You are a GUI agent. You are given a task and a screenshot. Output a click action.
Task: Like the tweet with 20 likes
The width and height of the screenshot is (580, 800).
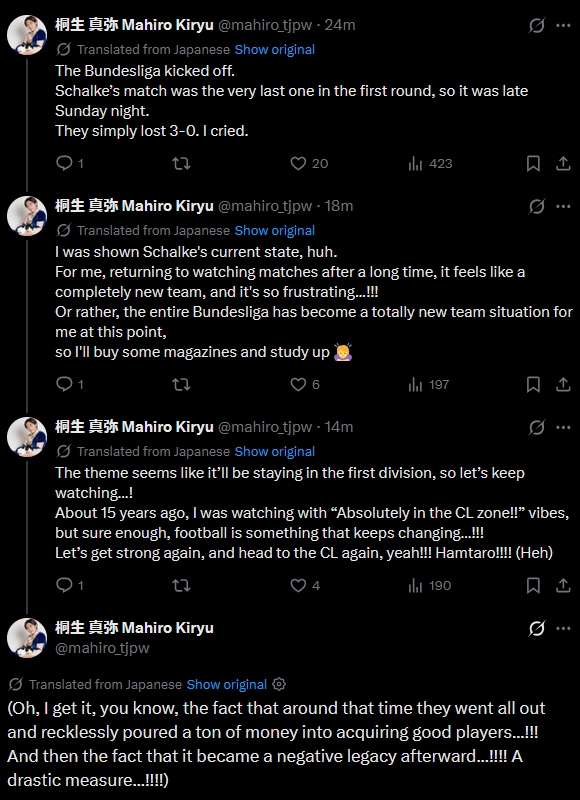pyautogui.click(x=309, y=163)
